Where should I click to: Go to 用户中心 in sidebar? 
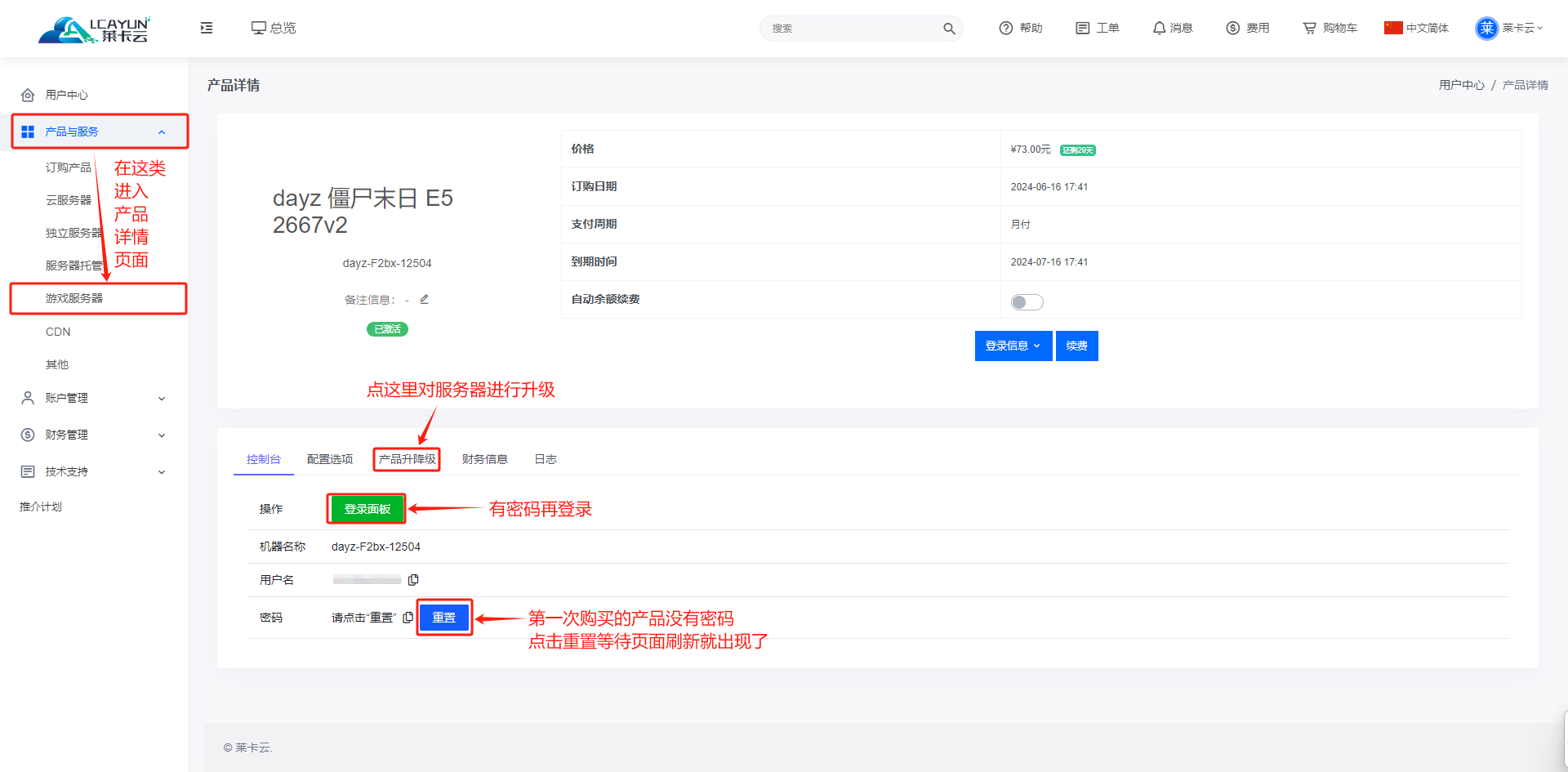point(67,95)
